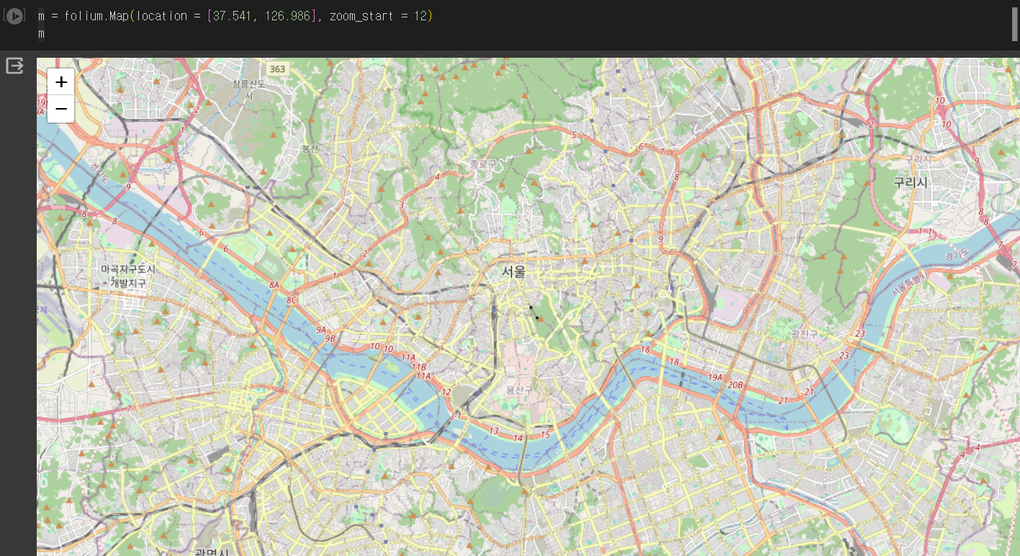
Task: Click the 마곡지구도시 개발지구 label
Action: point(128,276)
